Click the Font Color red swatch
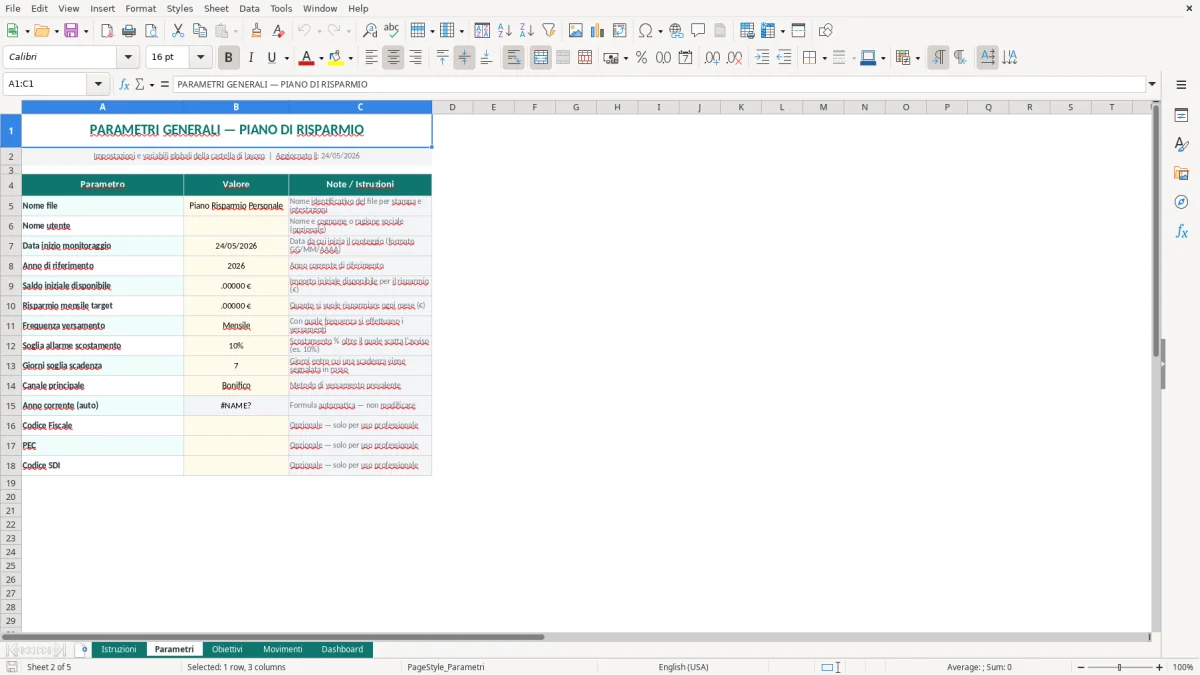The image size is (1200, 675). [x=306, y=58]
